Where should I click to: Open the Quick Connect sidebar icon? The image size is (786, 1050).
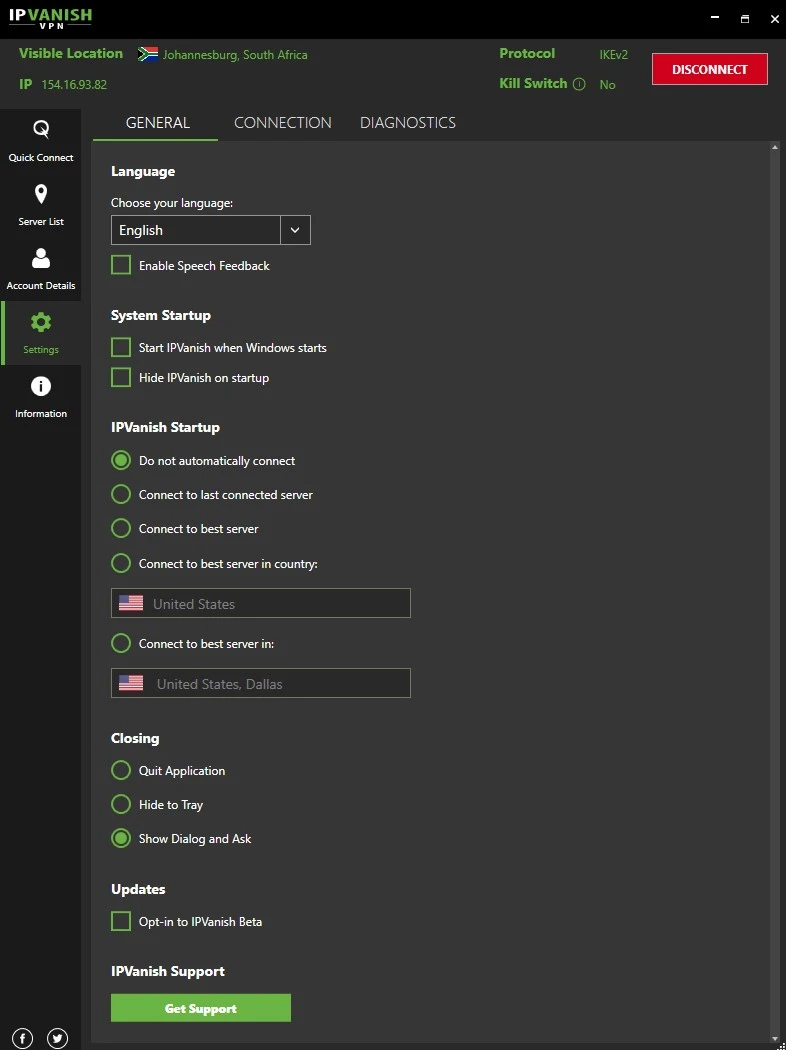pos(41,130)
